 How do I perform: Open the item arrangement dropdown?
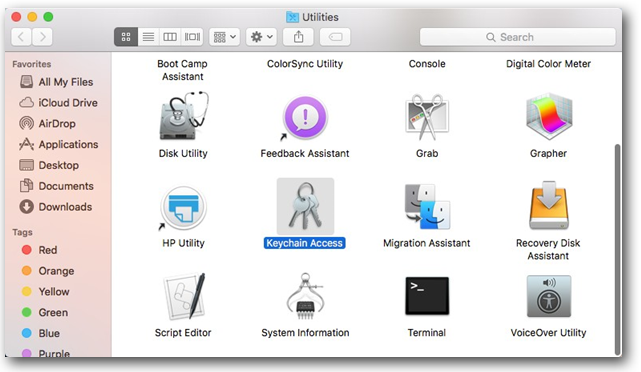click(224, 37)
